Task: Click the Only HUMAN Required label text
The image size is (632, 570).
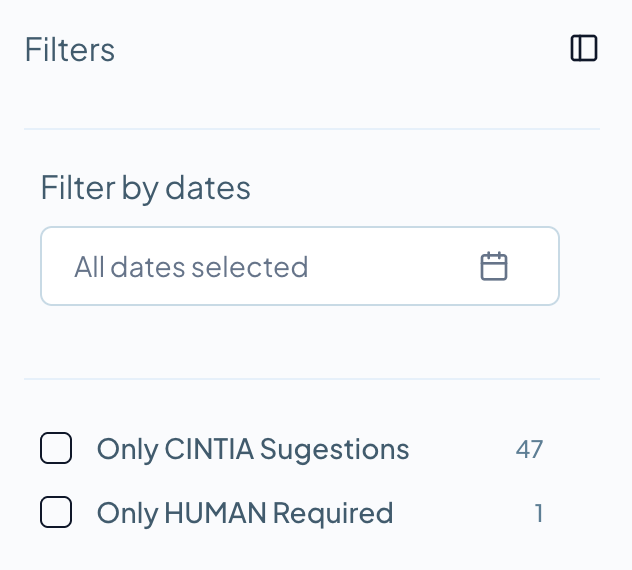Action: pos(244,513)
